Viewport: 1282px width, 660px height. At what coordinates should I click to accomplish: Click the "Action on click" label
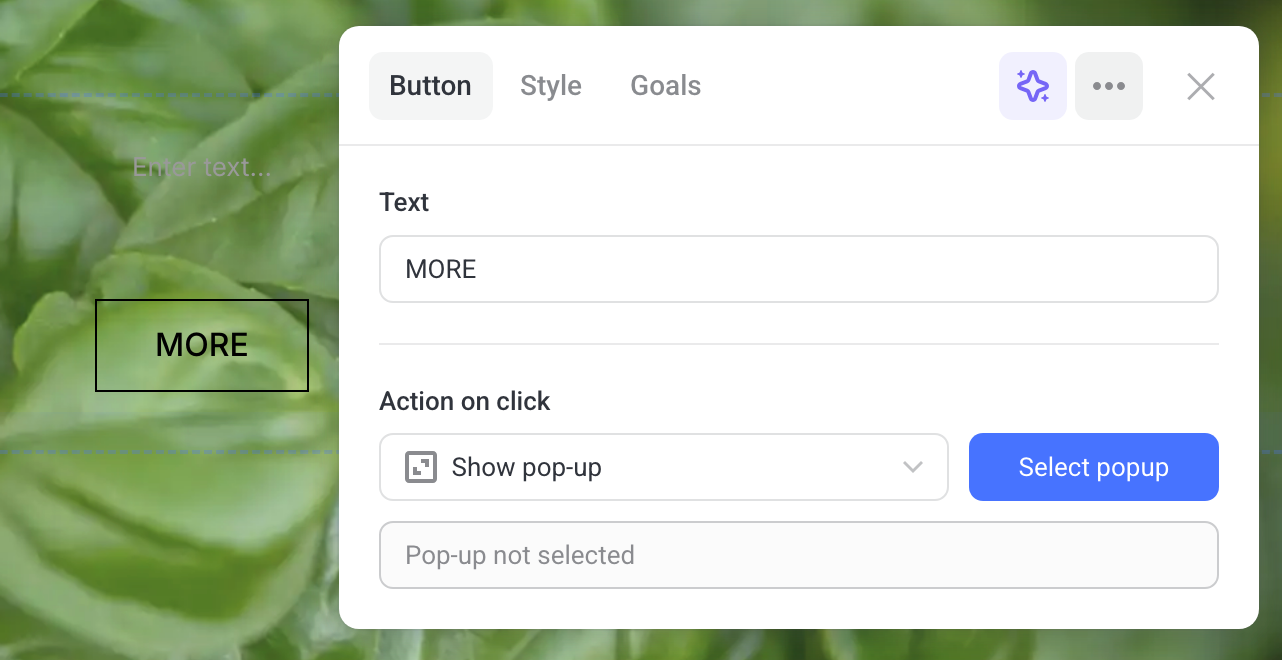[x=464, y=401]
